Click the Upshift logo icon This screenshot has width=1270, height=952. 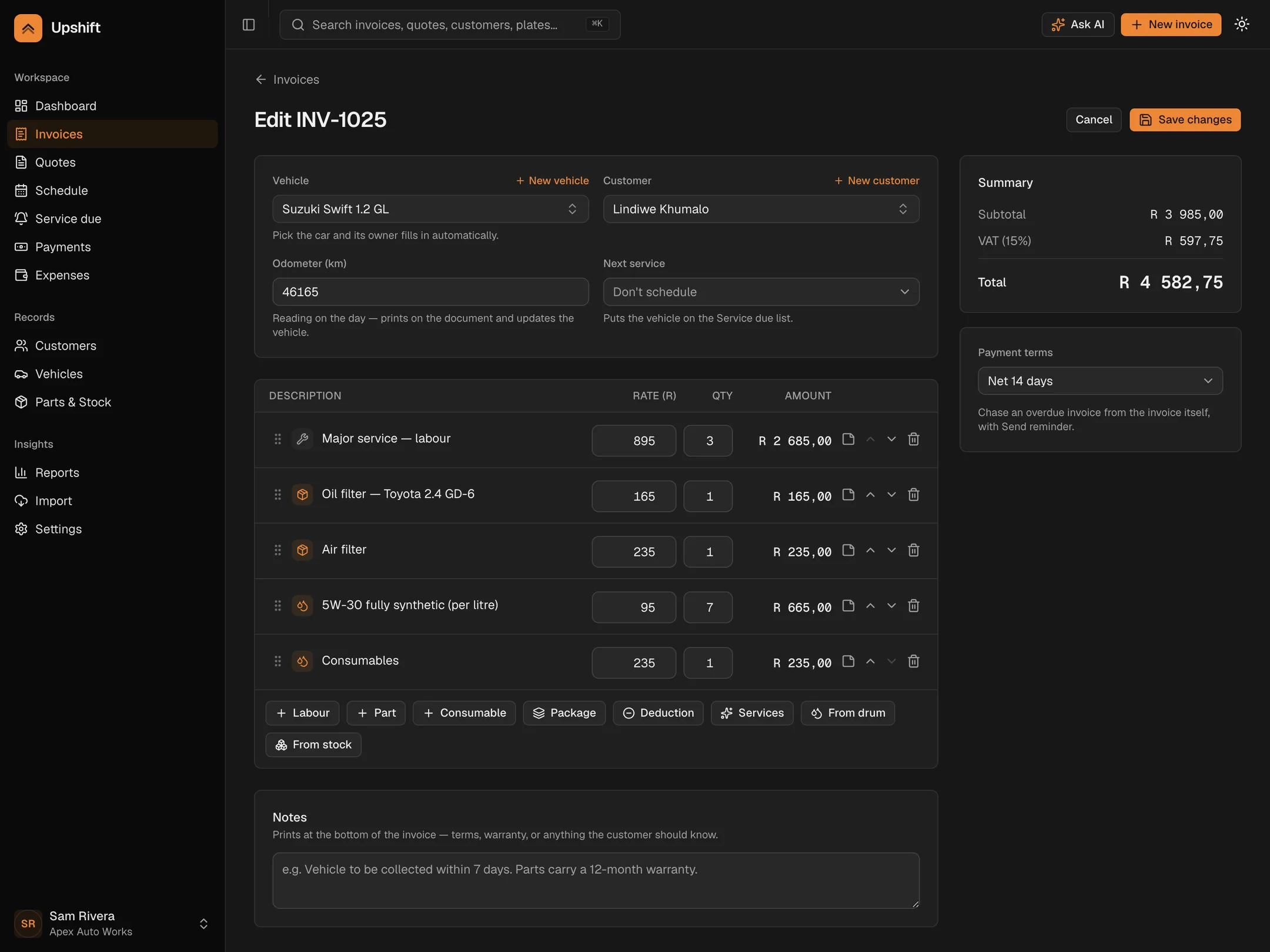28,28
